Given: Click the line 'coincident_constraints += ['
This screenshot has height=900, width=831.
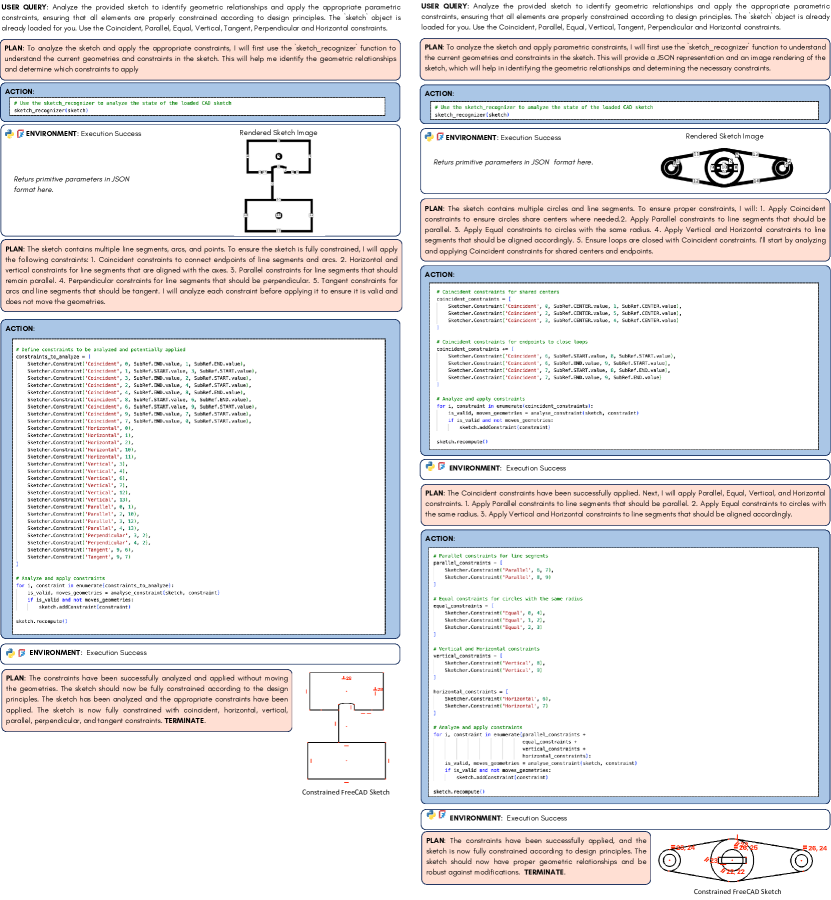Looking at the screenshot, I should (x=474, y=349).
